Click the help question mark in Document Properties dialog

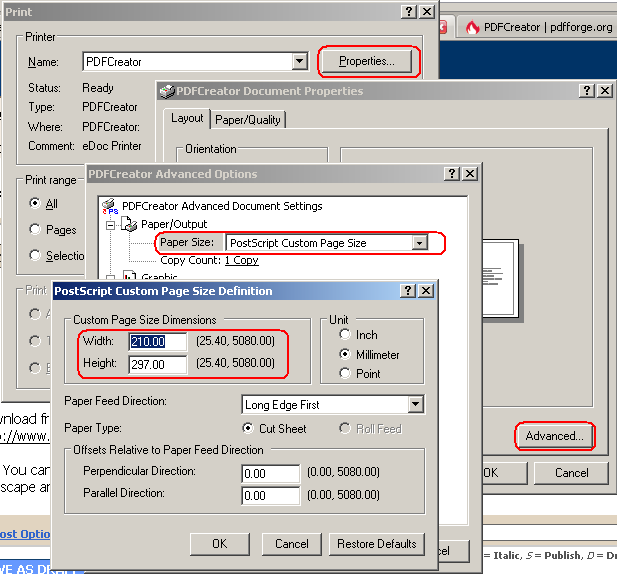click(587, 91)
